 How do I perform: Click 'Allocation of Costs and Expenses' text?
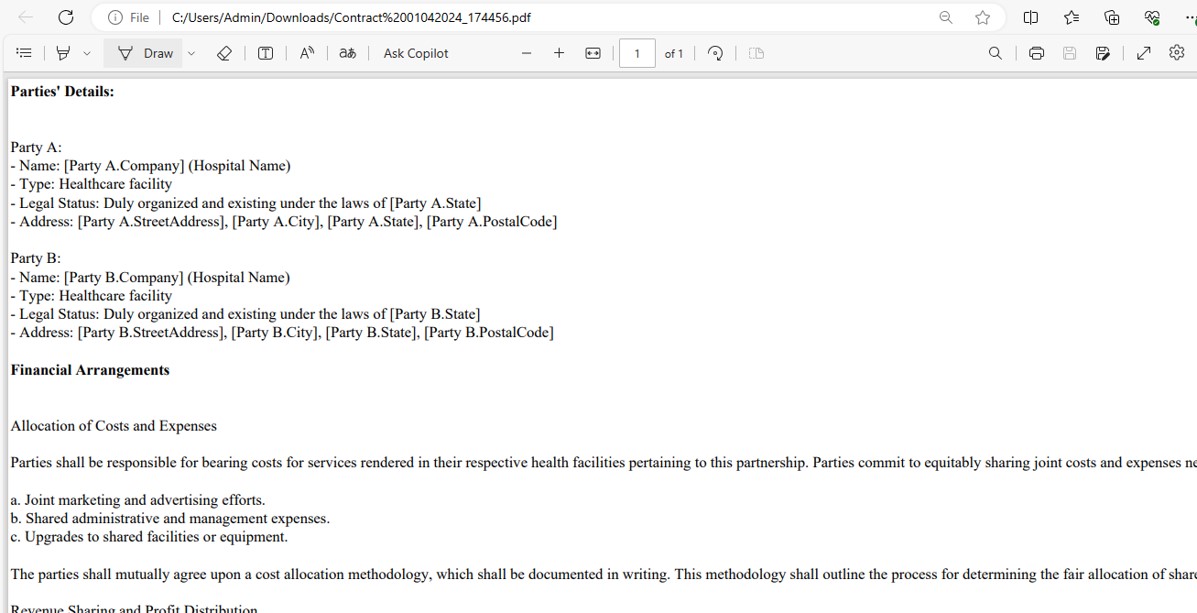click(x=114, y=426)
